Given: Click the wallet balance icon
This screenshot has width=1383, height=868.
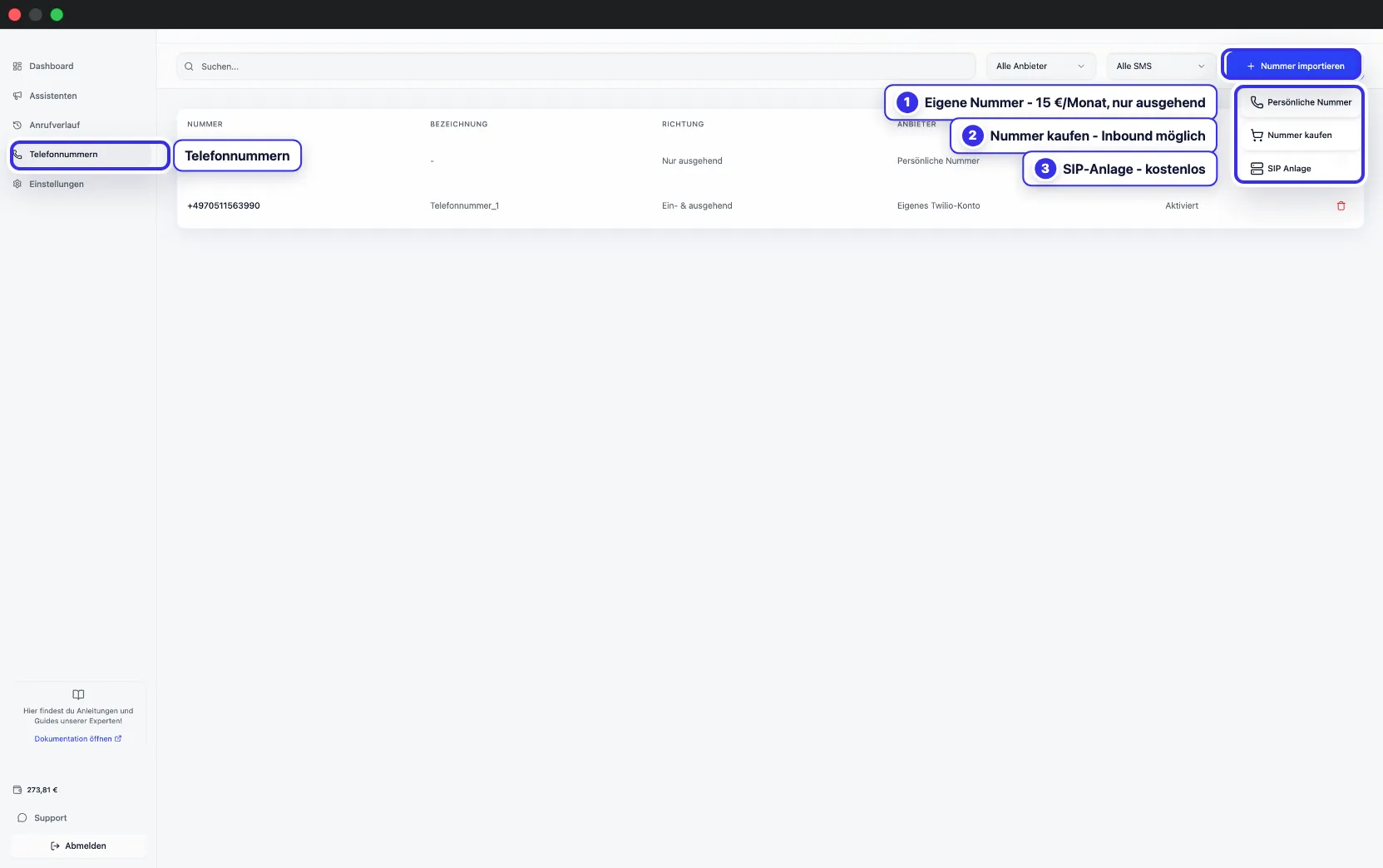Looking at the screenshot, I should click(x=17, y=790).
